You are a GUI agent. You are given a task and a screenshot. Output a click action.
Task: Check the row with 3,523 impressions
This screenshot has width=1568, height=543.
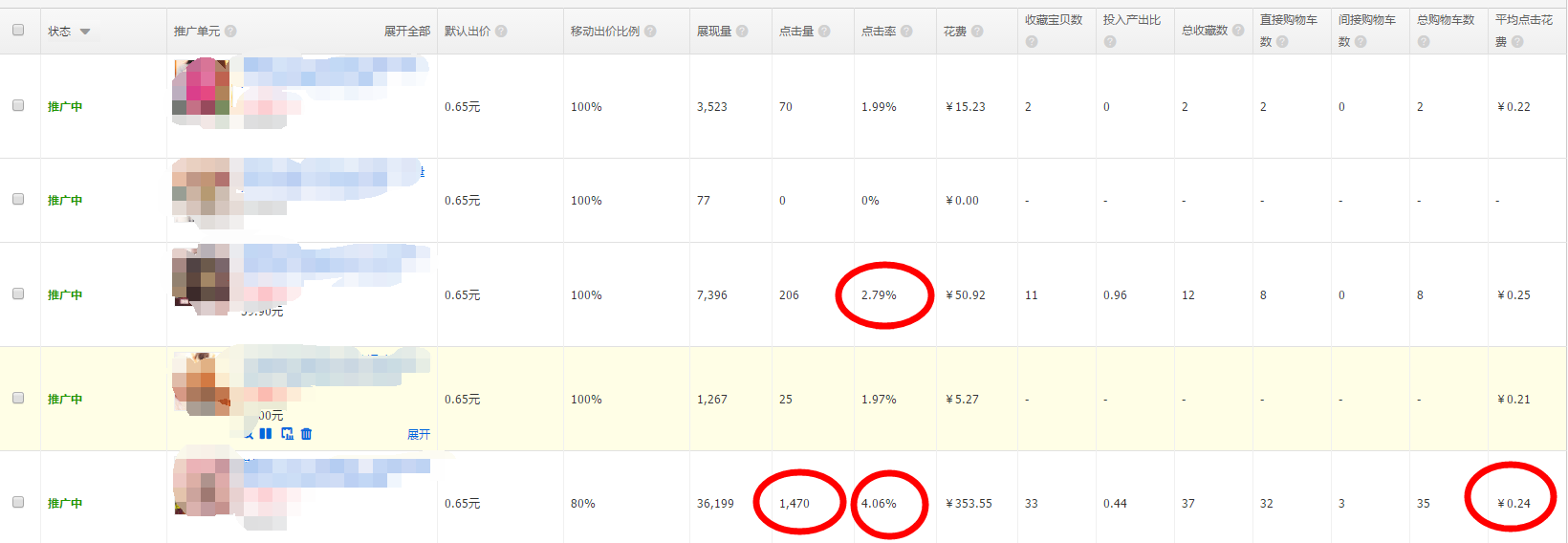[x=18, y=105]
